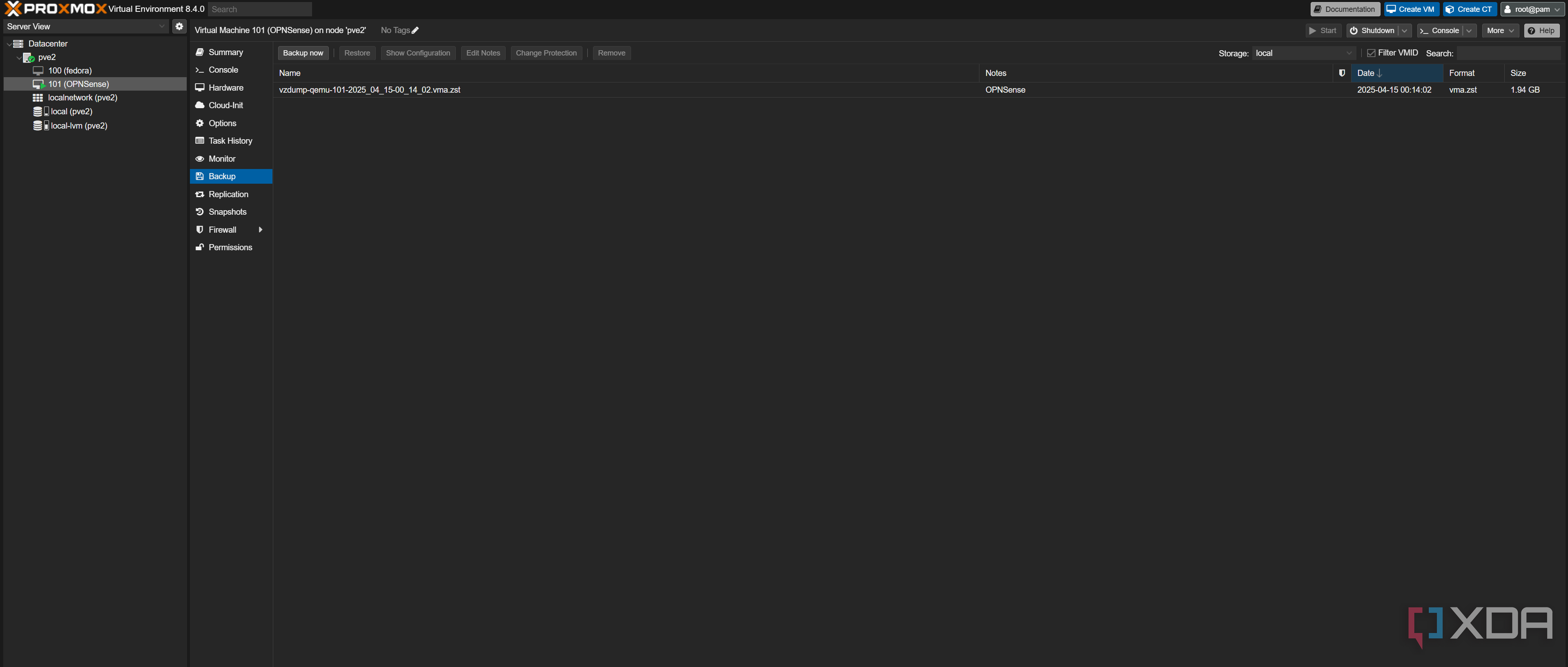Open the Task History tab
Image resolution: width=1568 pixels, height=667 pixels.
pyautogui.click(x=231, y=140)
